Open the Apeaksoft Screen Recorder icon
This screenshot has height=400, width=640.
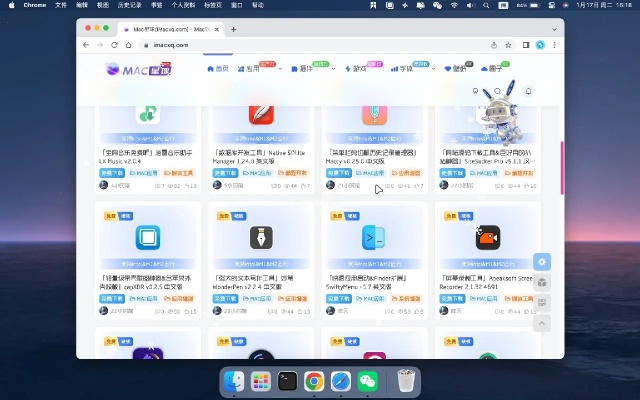[x=487, y=237]
